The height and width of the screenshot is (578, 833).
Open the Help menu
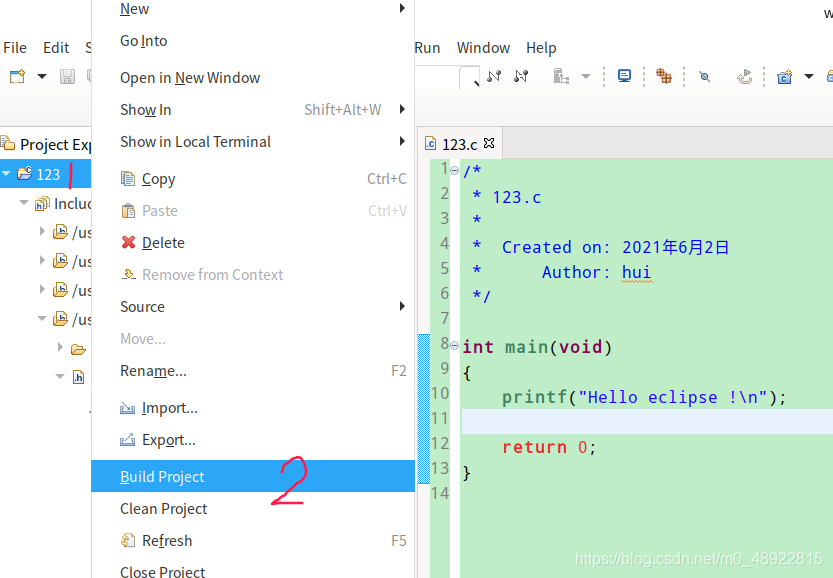tap(541, 48)
